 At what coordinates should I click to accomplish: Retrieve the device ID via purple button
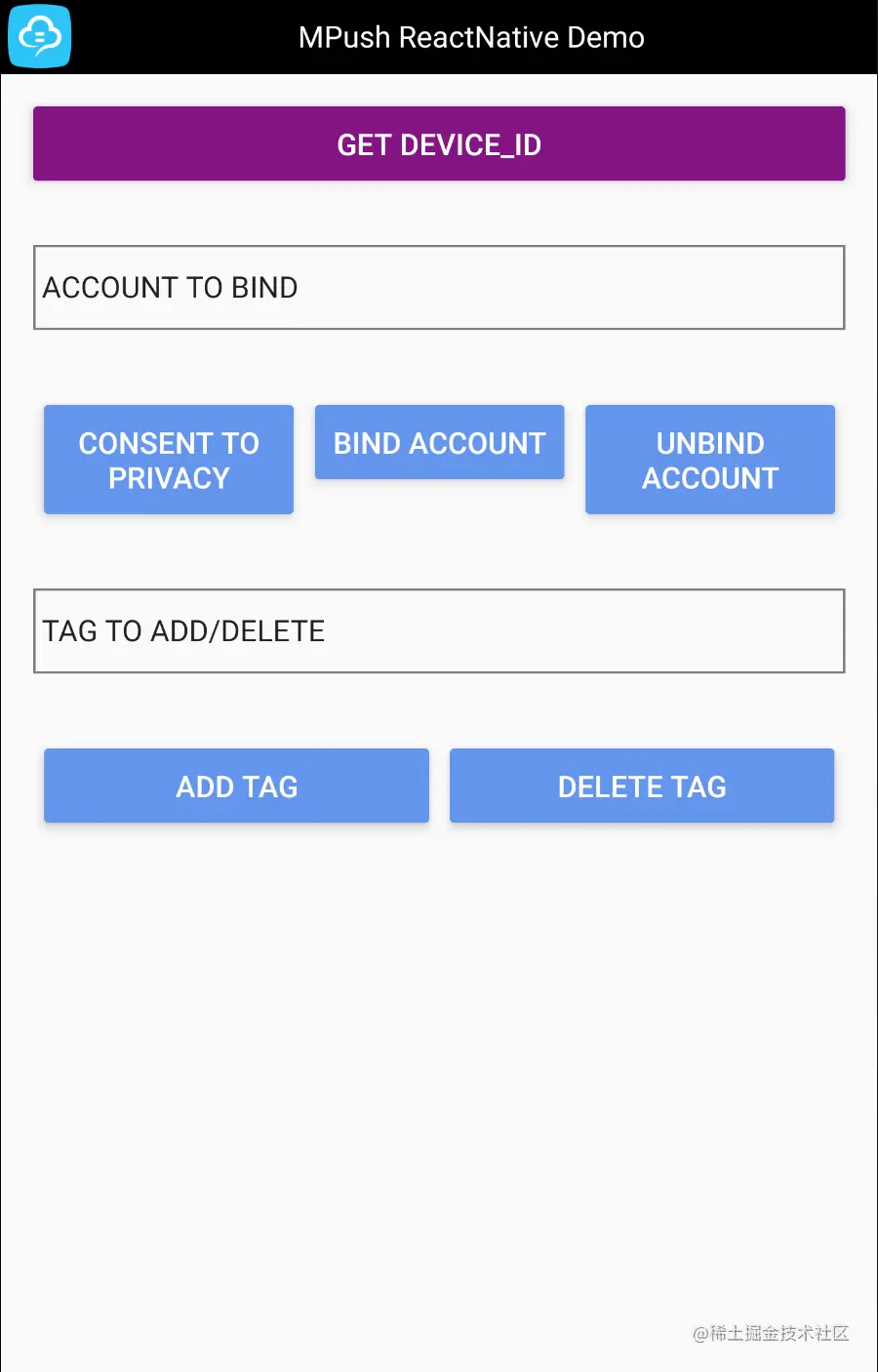tap(439, 143)
